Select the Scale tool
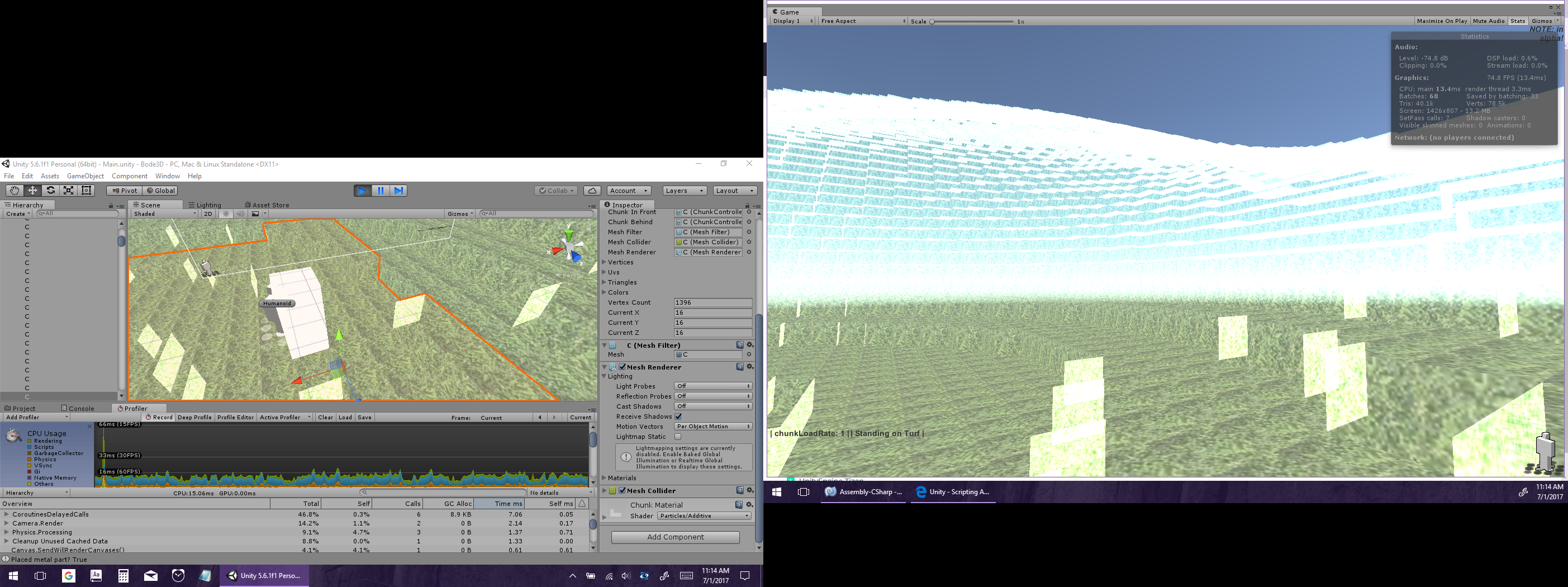 tap(69, 191)
